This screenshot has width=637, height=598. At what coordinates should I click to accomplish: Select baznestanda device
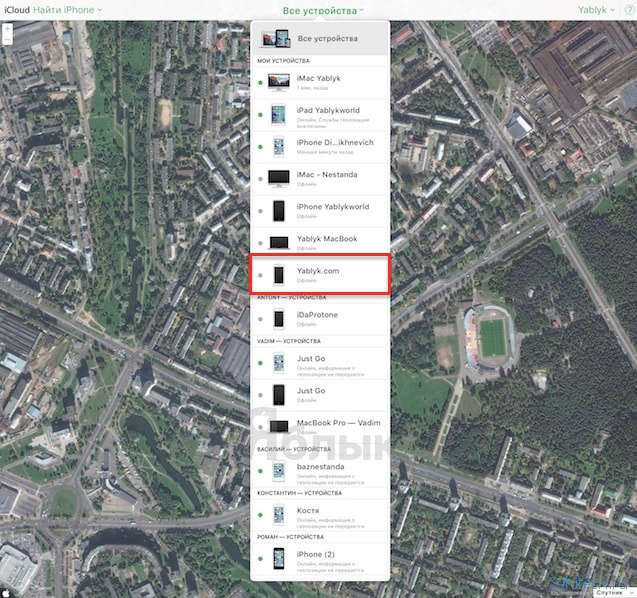coord(320,471)
